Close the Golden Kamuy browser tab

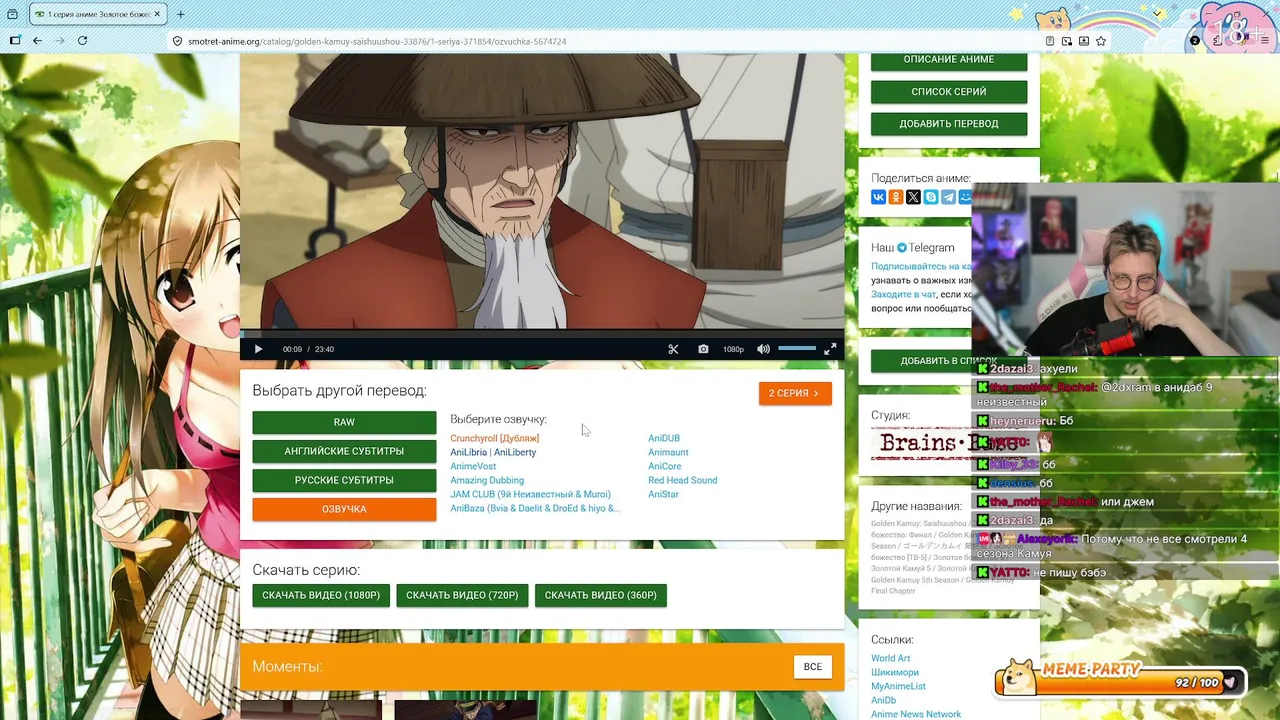tap(158, 14)
